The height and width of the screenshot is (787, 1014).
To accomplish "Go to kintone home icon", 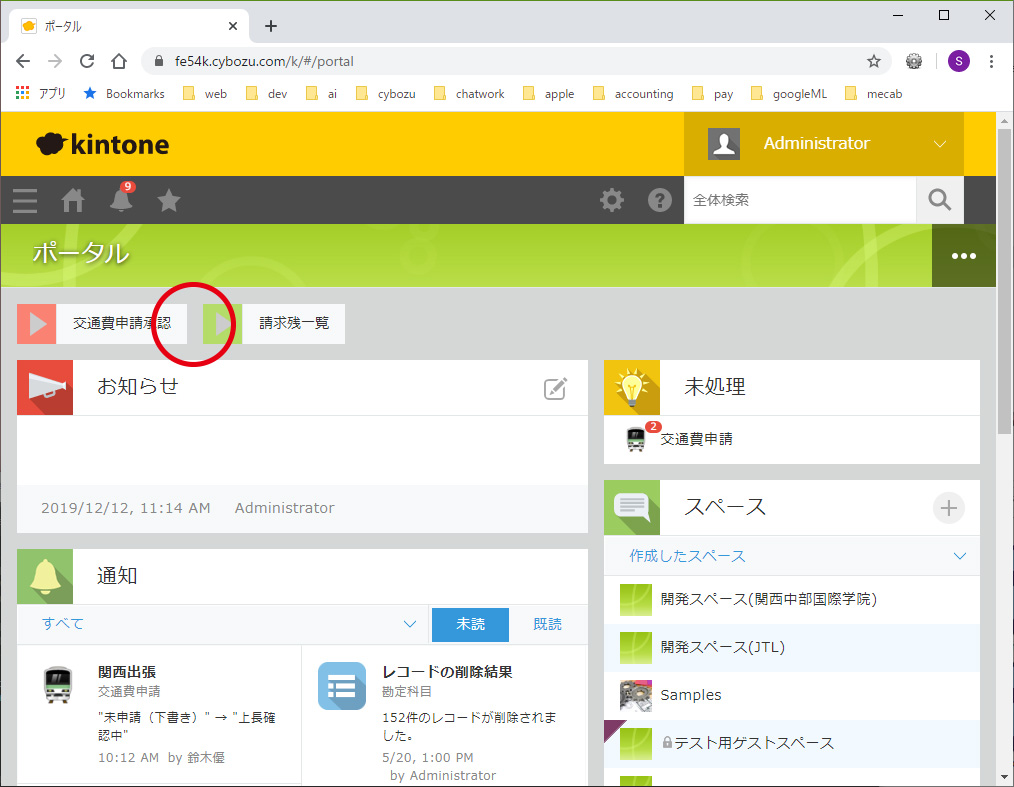I will point(72,200).
